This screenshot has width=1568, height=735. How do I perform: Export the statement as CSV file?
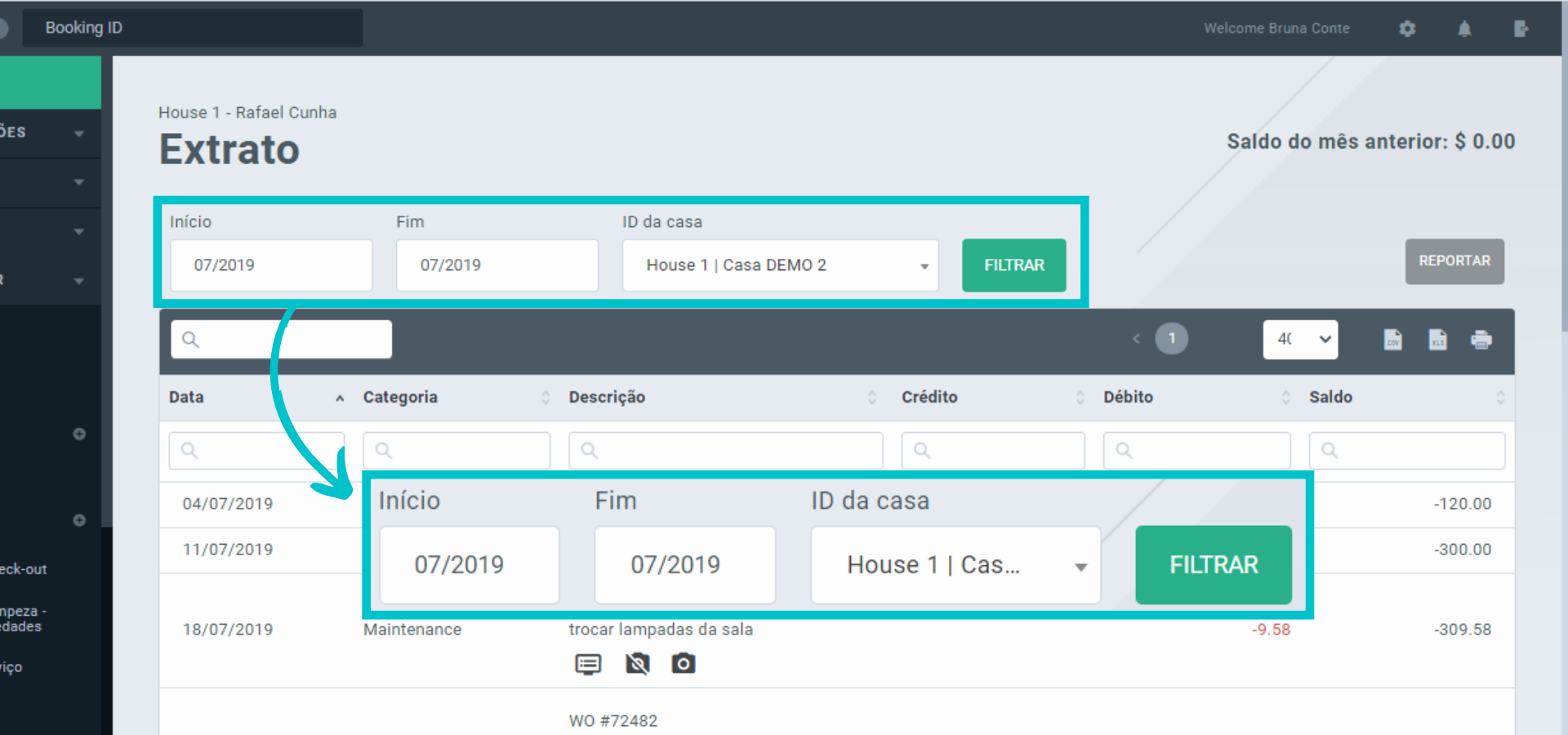pos(1393,340)
